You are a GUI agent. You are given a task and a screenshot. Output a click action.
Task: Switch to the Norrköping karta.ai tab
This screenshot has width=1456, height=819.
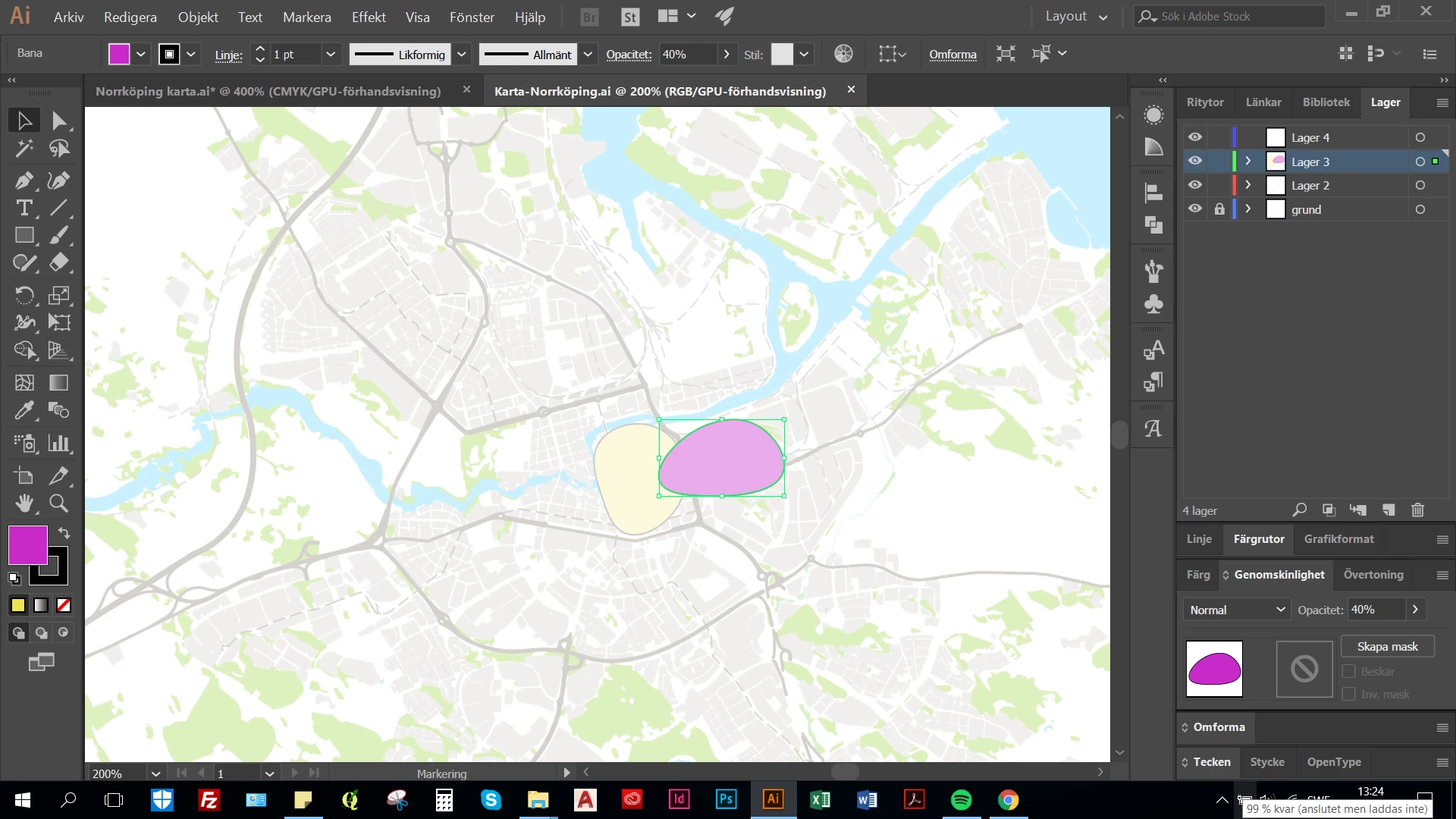click(x=268, y=91)
